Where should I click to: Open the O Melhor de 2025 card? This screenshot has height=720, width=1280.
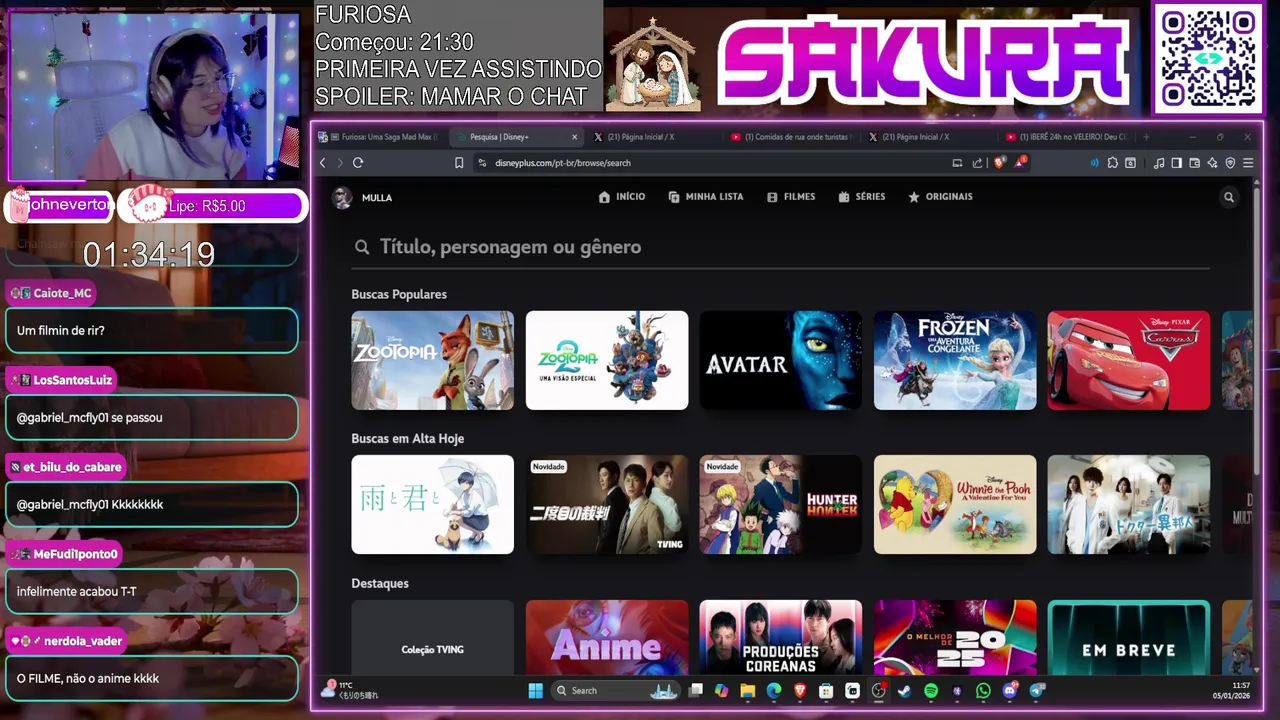955,638
